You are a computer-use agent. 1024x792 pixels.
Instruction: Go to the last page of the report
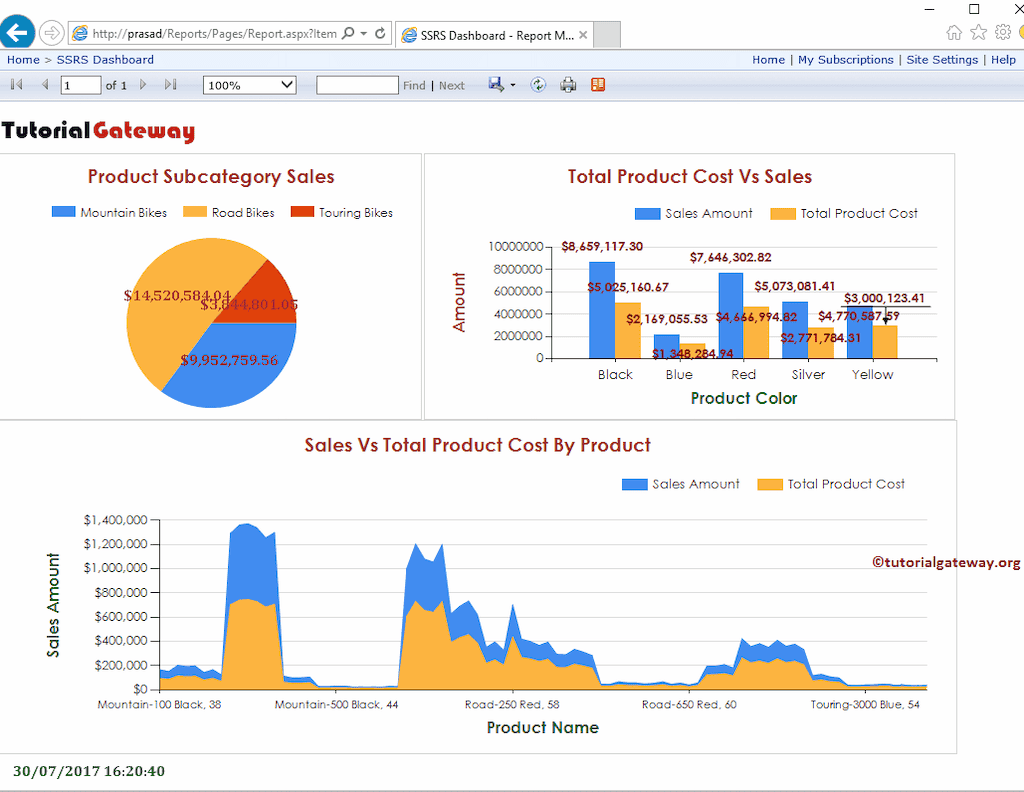[170, 85]
